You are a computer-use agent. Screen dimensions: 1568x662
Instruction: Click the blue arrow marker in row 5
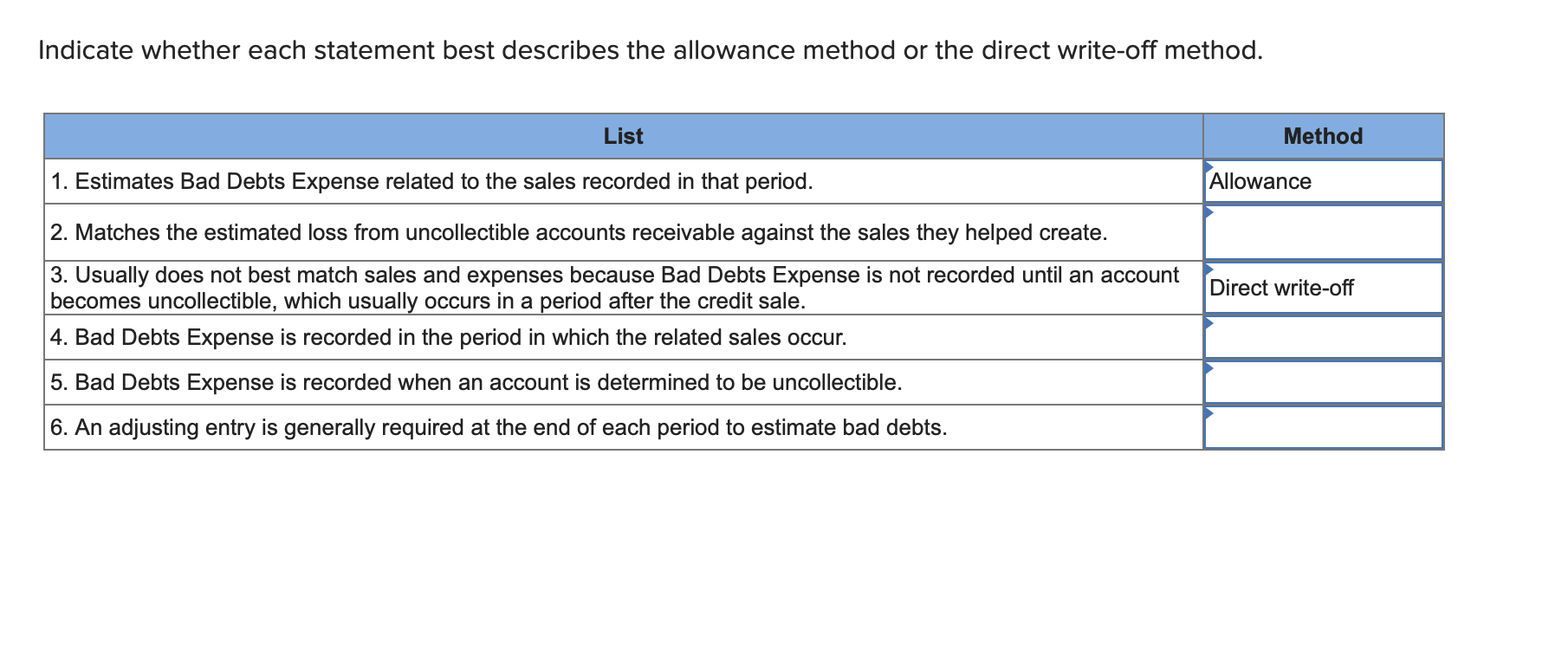(x=1208, y=367)
